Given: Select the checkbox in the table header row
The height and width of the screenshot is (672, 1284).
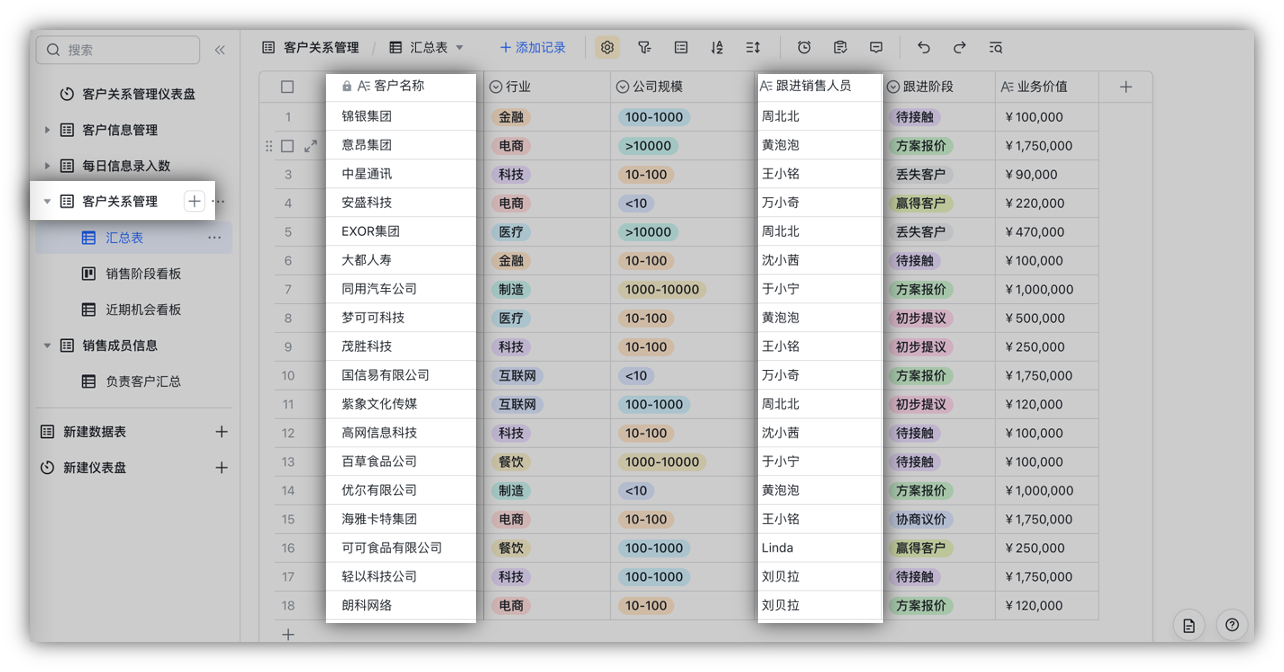Looking at the screenshot, I should [x=288, y=86].
